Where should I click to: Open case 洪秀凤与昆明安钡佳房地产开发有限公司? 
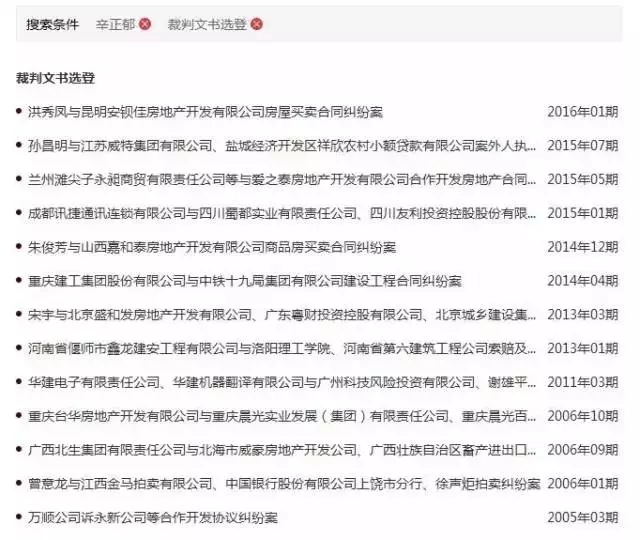point(205,111)
